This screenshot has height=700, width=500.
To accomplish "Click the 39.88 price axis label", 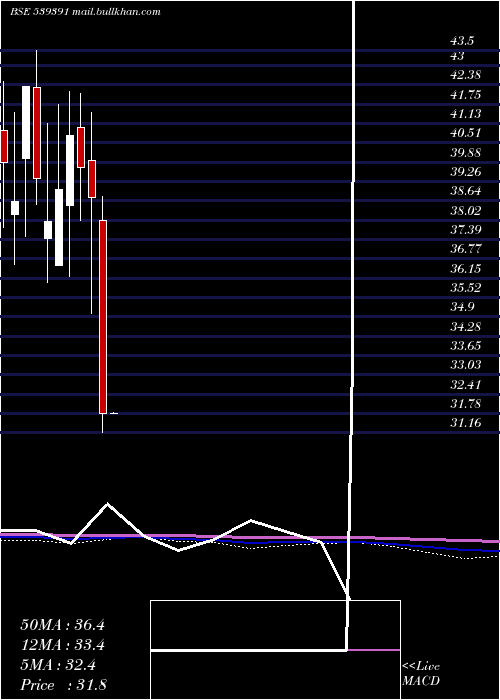I will pos(466,153).
